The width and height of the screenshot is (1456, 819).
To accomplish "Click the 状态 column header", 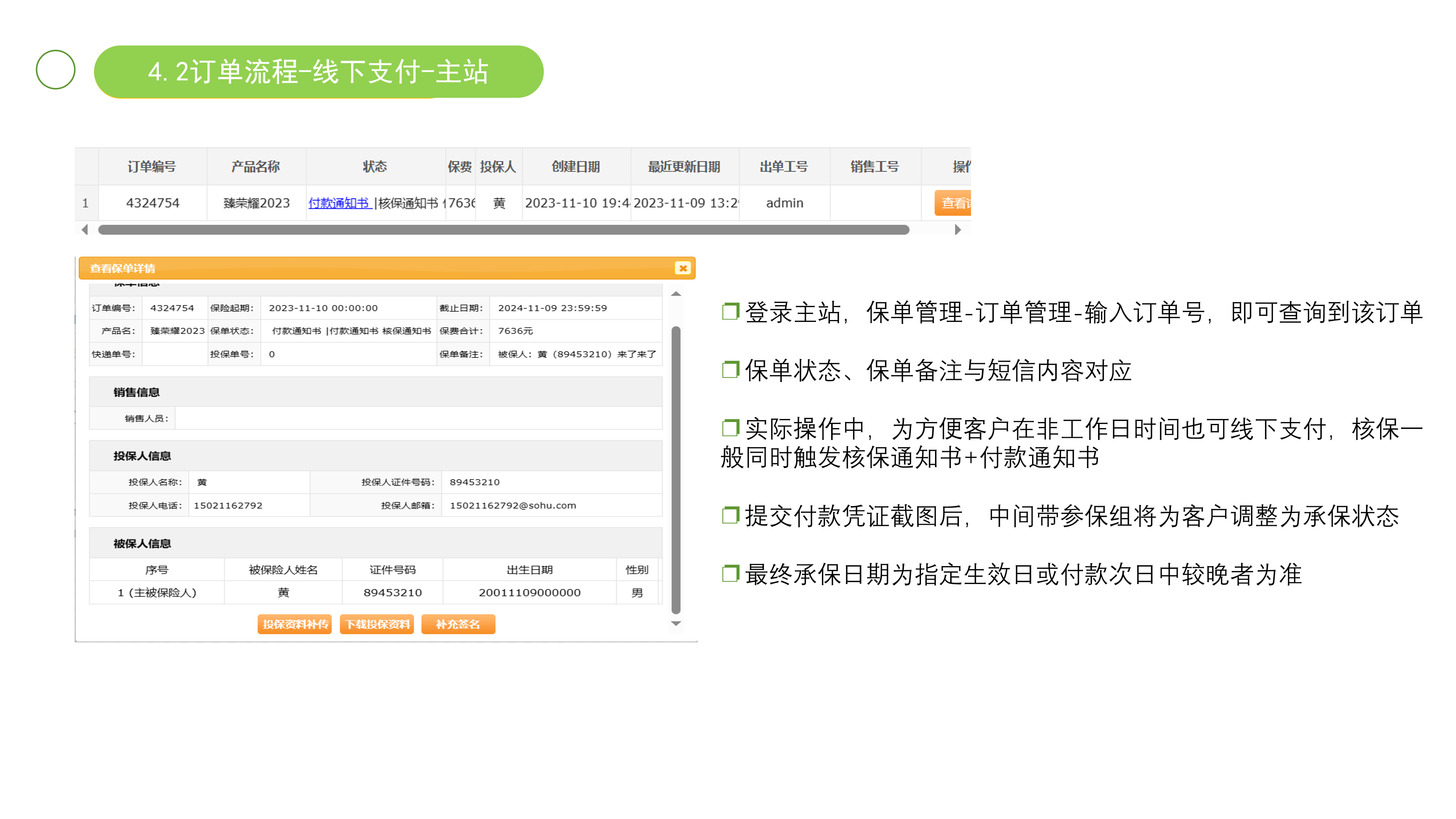I will [375, 167].
